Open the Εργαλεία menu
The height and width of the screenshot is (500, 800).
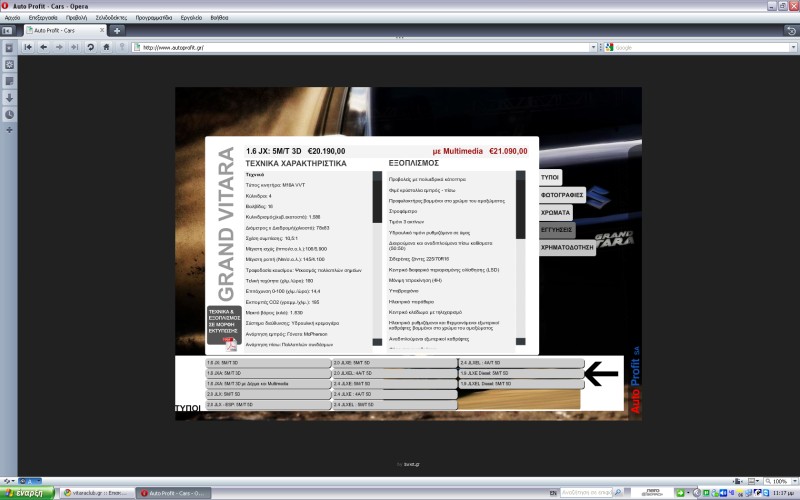[x=191, y=17]
